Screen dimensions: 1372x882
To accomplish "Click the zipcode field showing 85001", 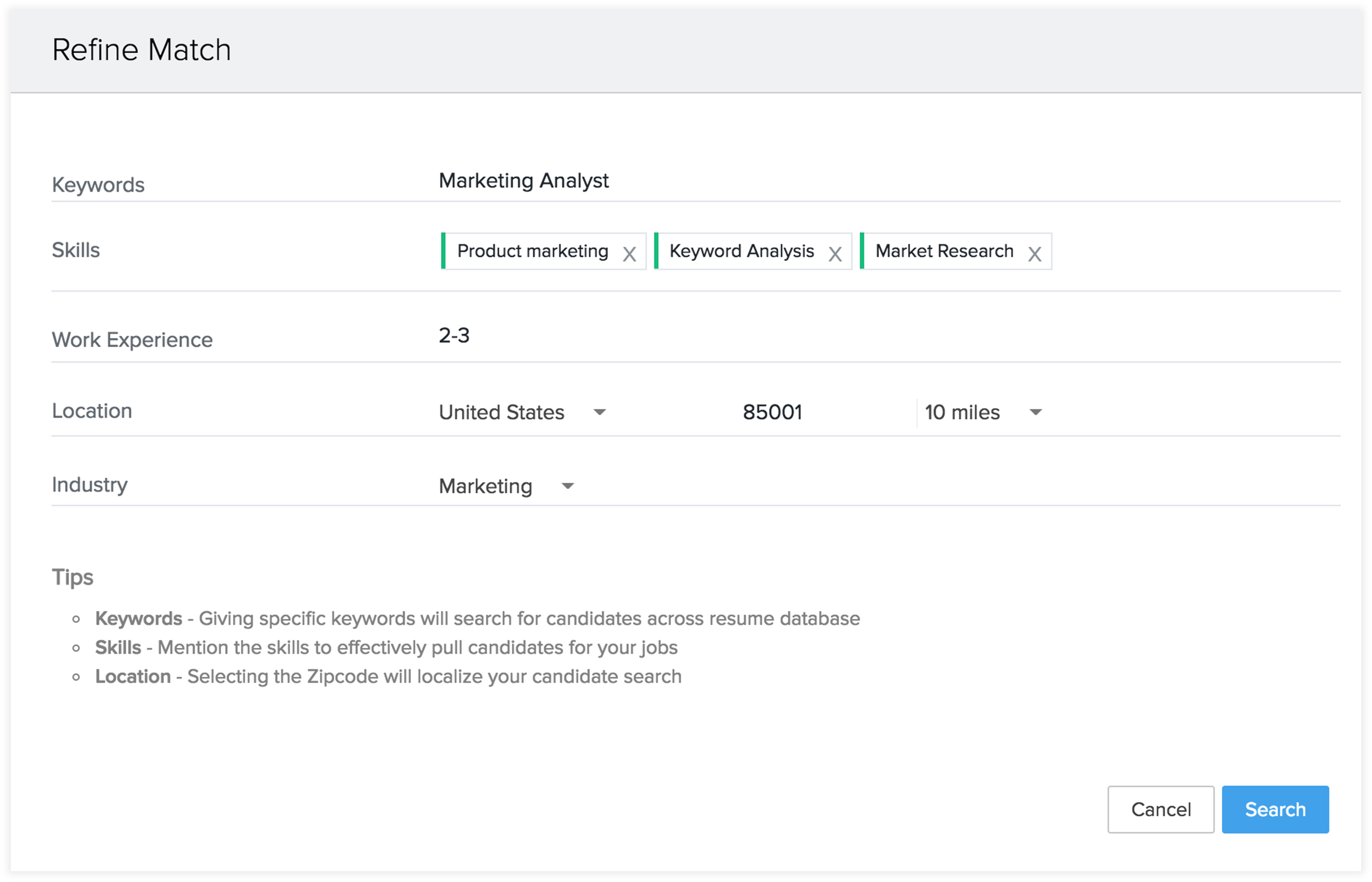I will coord(772,412).
